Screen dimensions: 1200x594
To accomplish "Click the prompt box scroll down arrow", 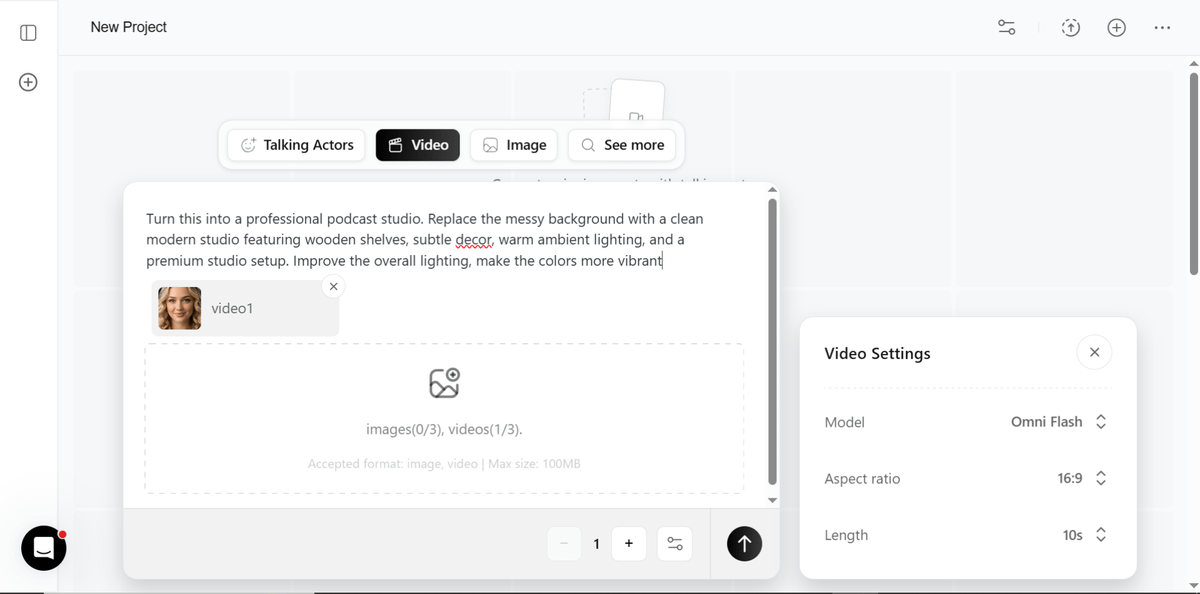I will tap(772, 500).
